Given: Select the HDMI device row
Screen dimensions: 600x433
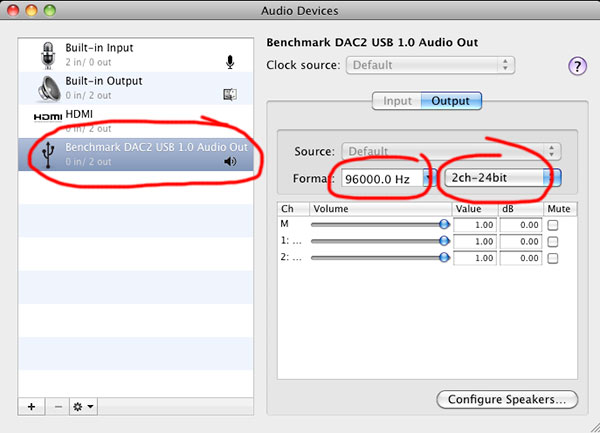Looking at the screenshot, I should click(136, 121).
